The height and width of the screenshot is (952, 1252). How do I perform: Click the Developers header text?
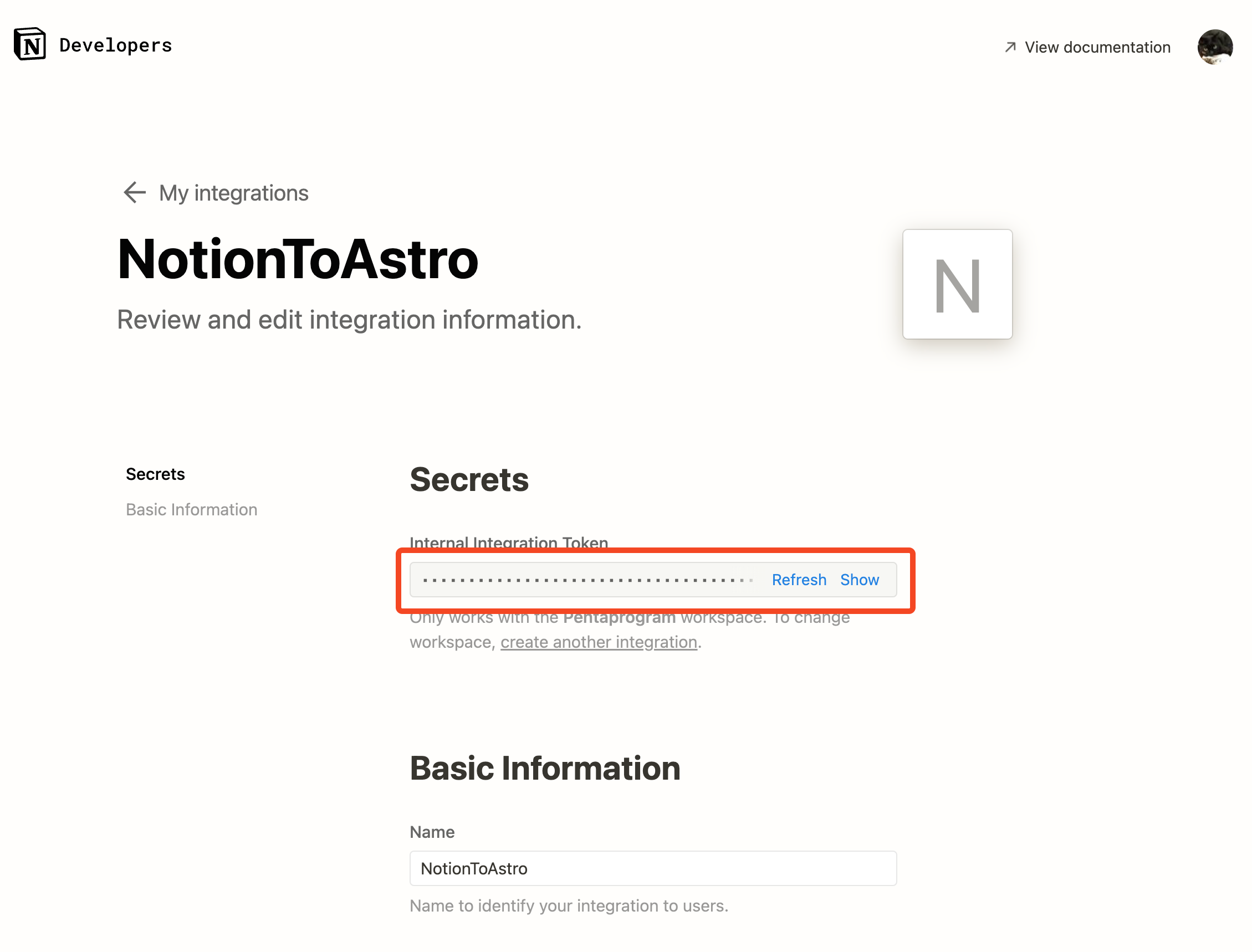116,45
